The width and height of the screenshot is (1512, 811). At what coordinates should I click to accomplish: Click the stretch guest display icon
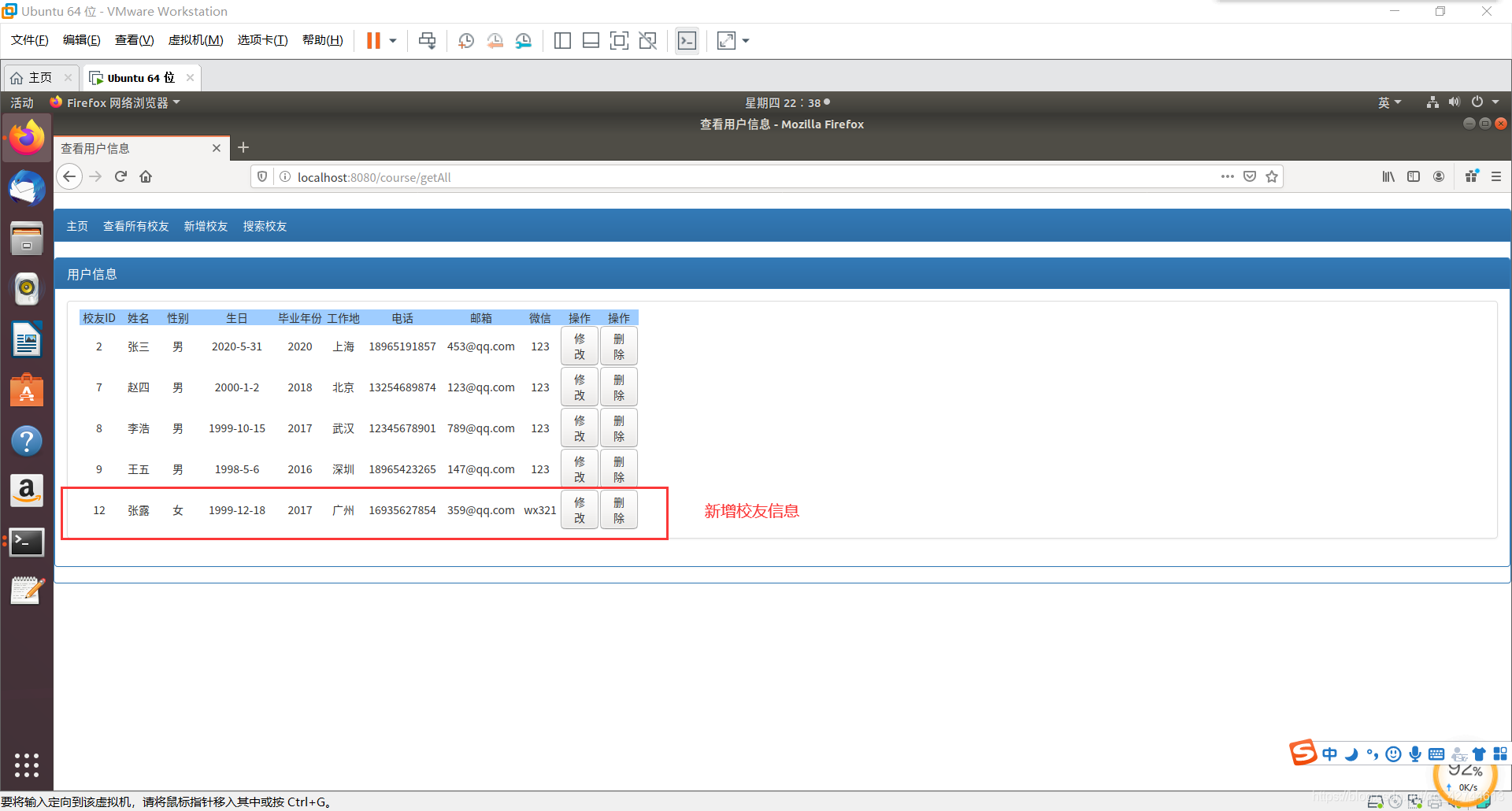coord(726,41)
